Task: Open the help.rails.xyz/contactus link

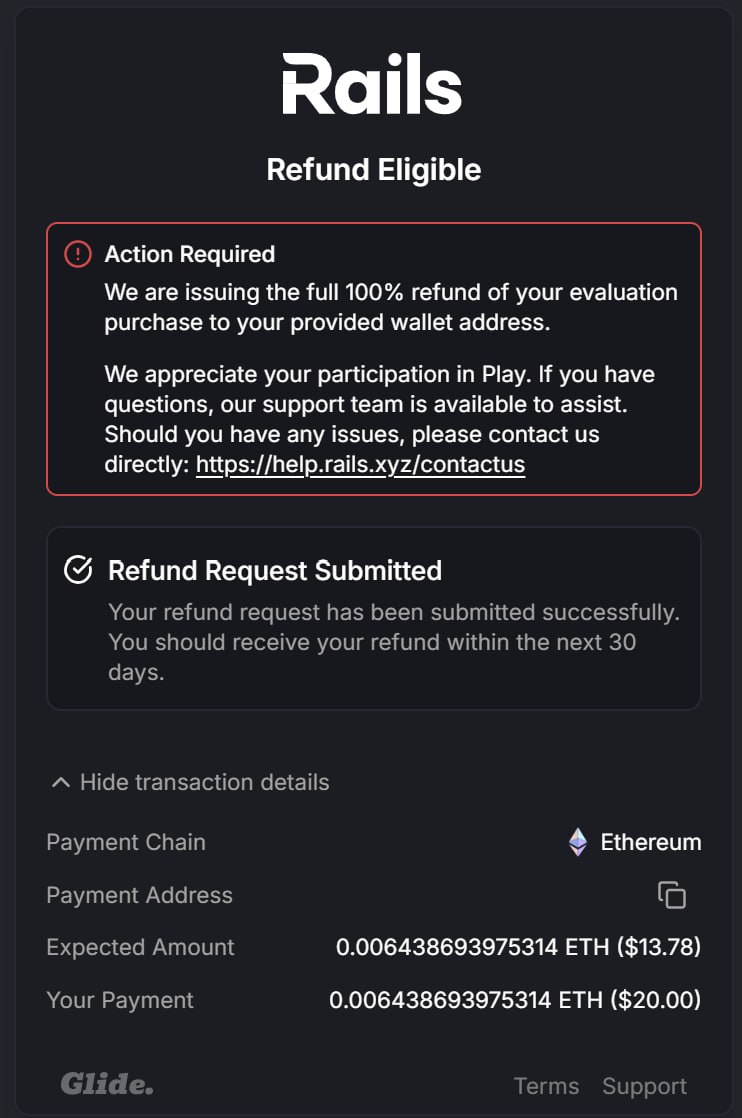Action: click(x=360, y=464)
